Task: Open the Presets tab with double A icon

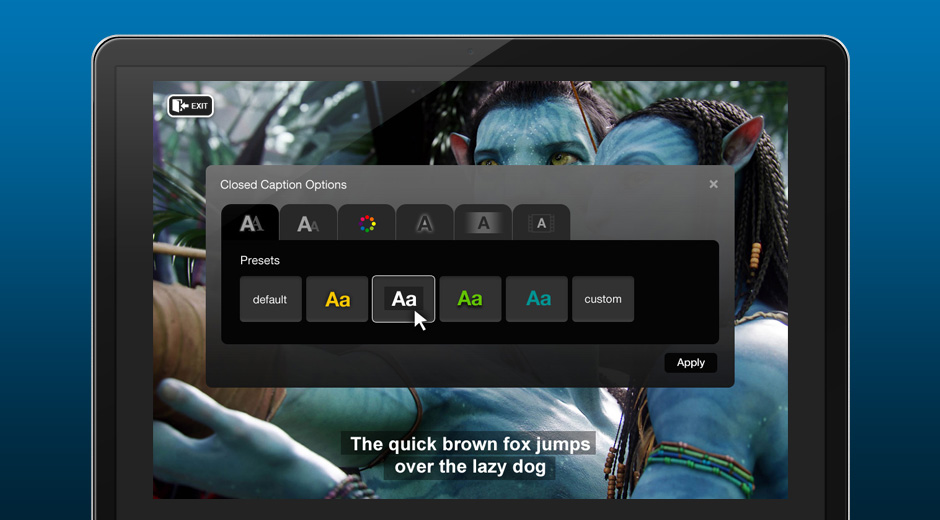Action: tap(250, 223)
